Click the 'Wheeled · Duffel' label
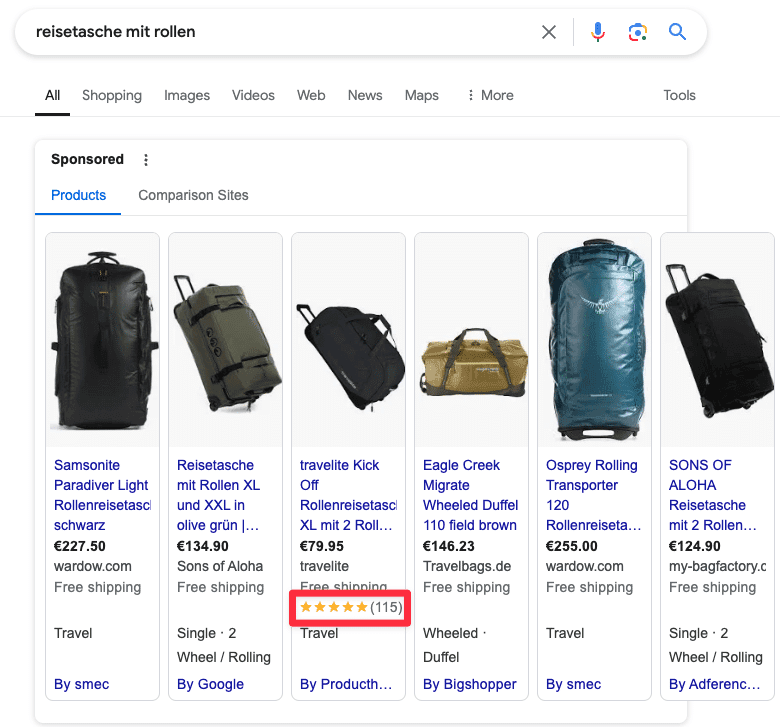The image size is (780, 727). (x=454, y=645)
